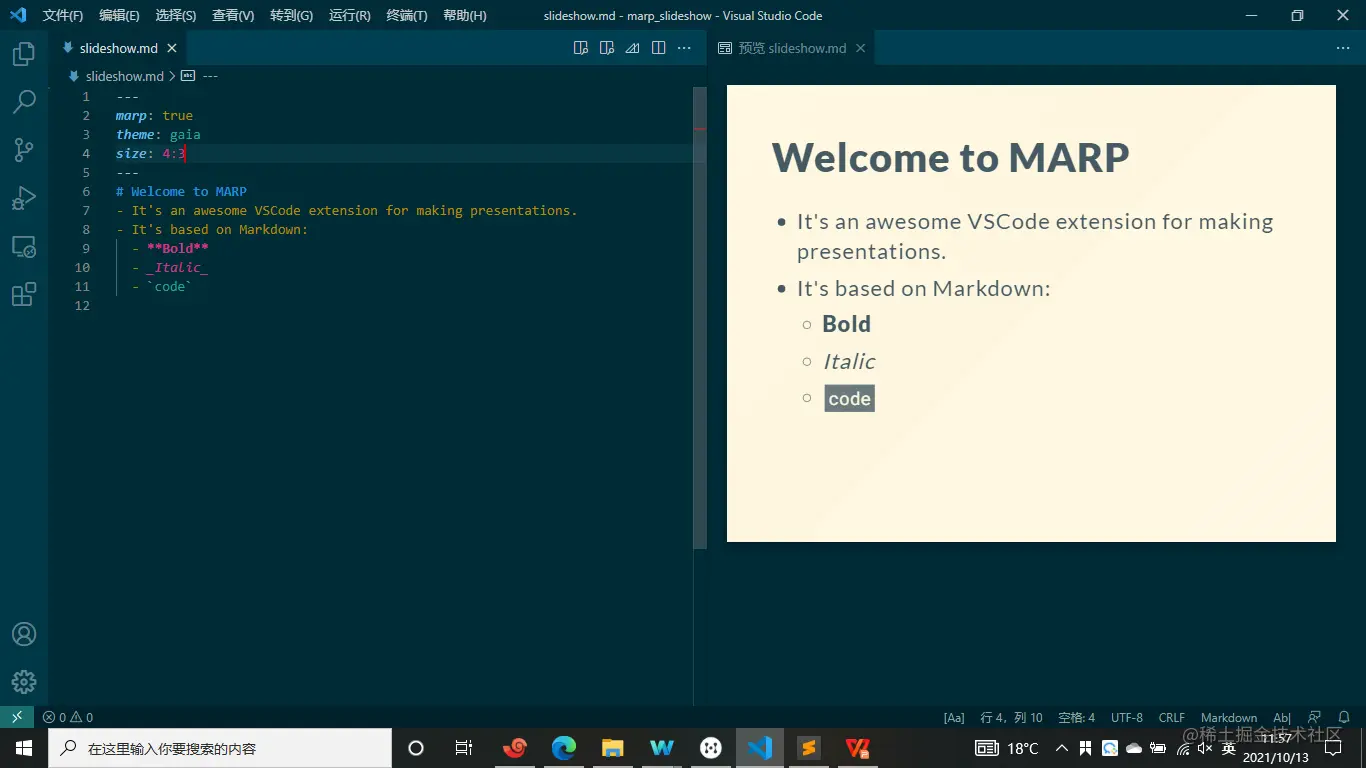Open Sublime Text from taskbar
Image resolution: width=1366 pixels, height=768 pixels.
point(809,748)
